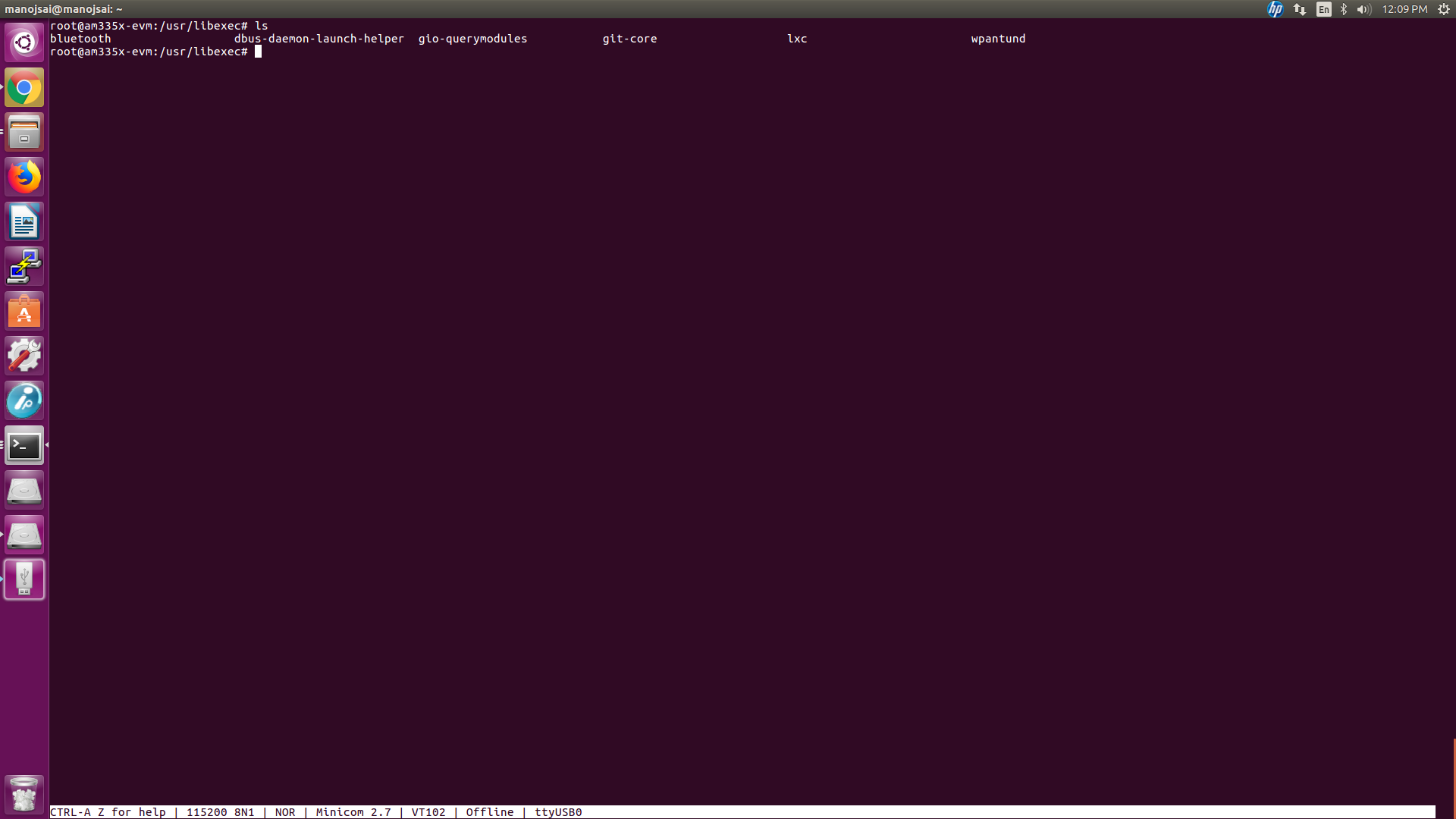
Task: Click the 'ls' command in the first line
Action: (261, 26)
